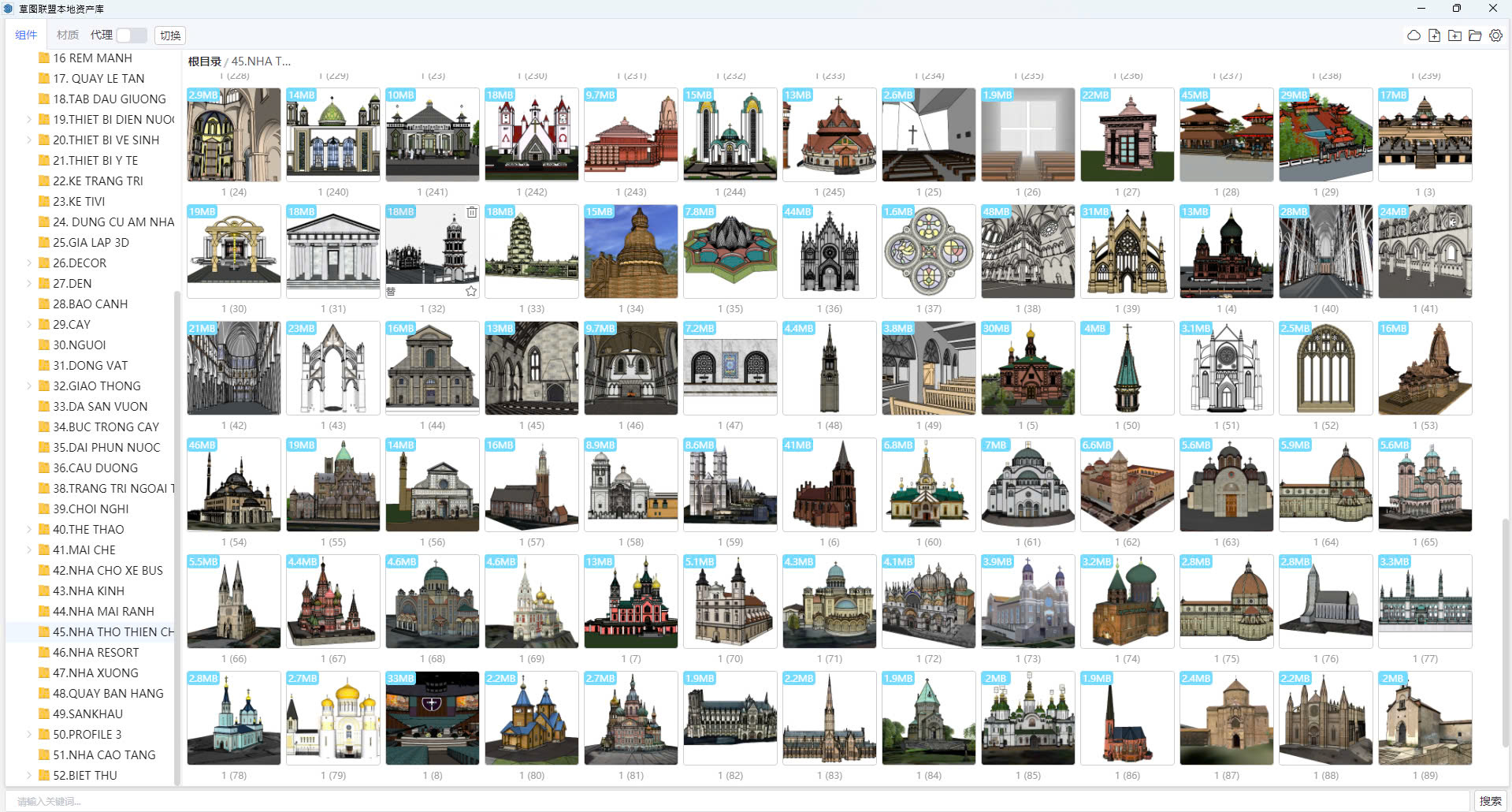Expand the 50.PROFILE 3 folder arrow
Screen dimensions: 1512x812
click(29, 735)
